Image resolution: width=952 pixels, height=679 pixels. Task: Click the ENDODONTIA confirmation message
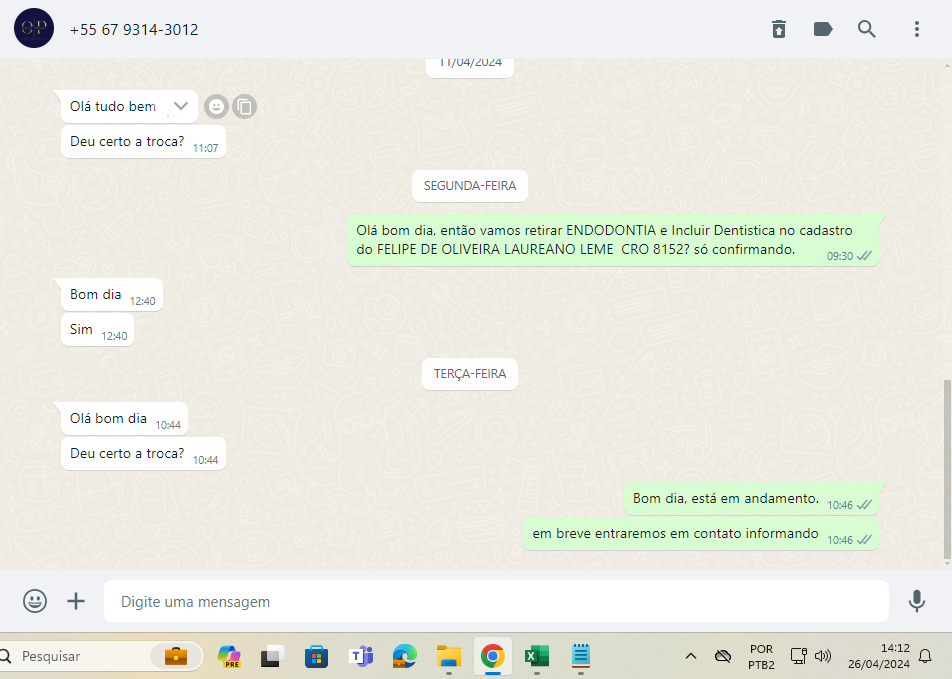(x=613, y=240)
